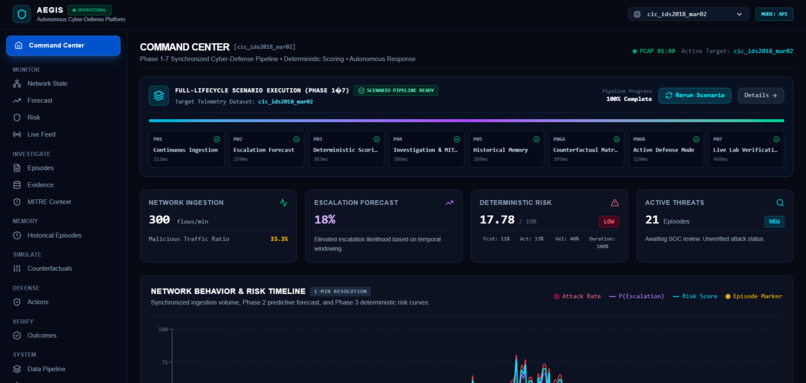Click the LOW risk badge
Screen dimensions: 806x383
coord(609,222)
